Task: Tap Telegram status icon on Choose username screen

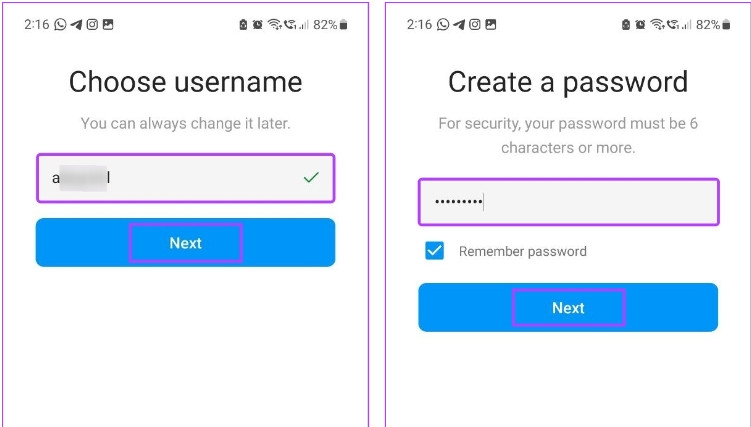Action: (x=76, y=24)
